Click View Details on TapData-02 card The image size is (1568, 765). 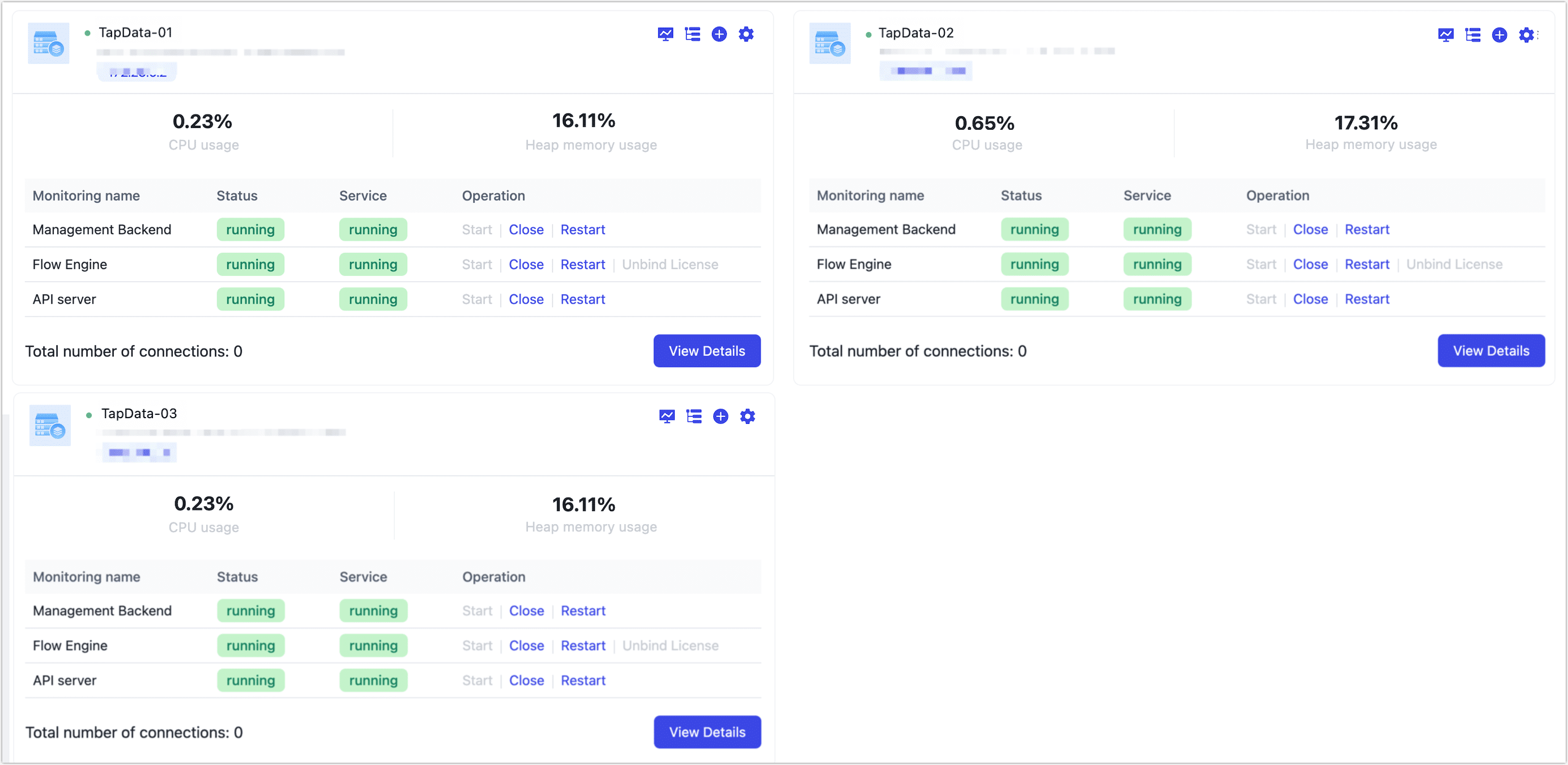click(x=1491, y=351)
